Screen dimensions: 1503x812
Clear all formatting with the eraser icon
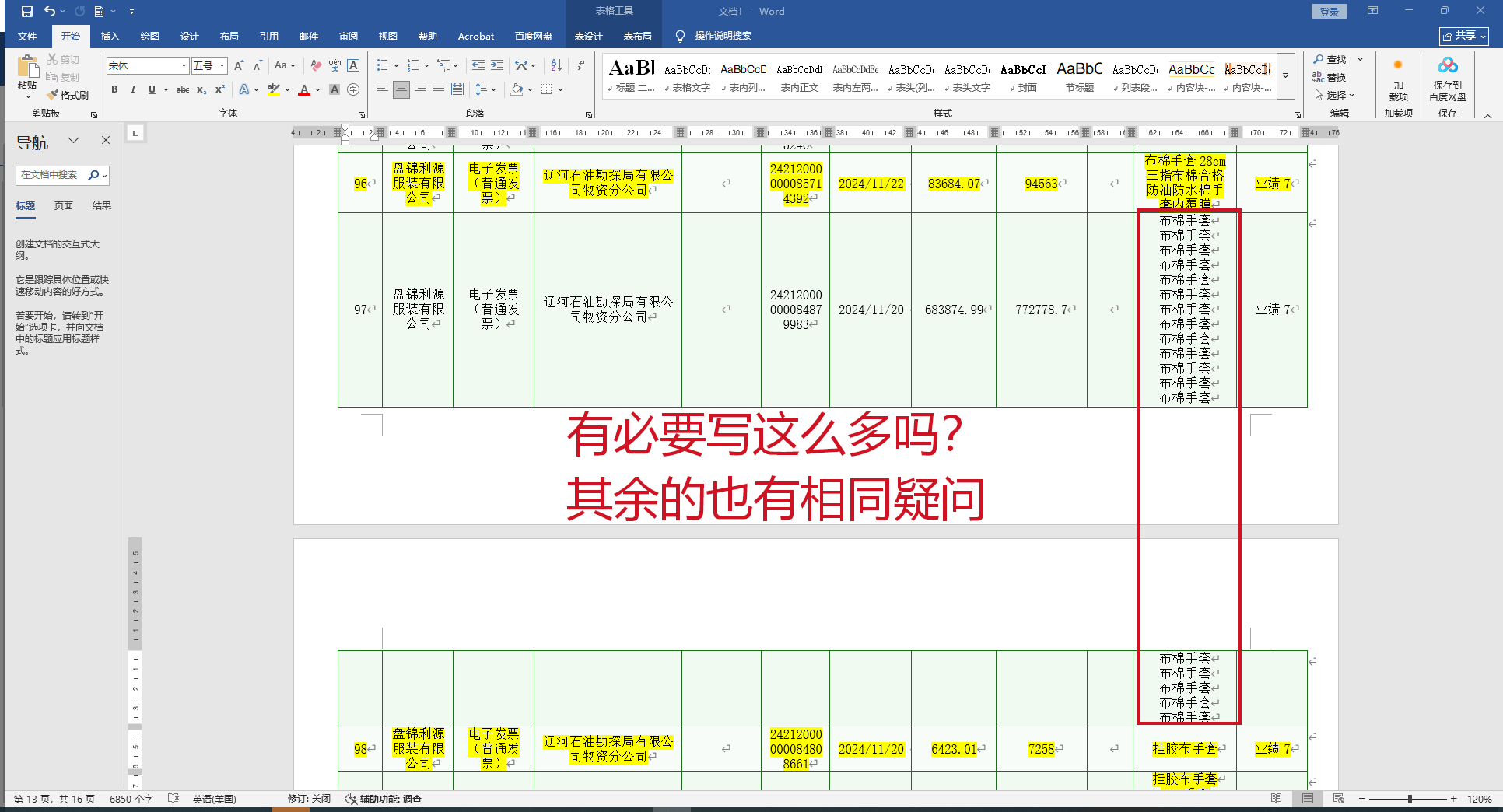click(315, 66)
